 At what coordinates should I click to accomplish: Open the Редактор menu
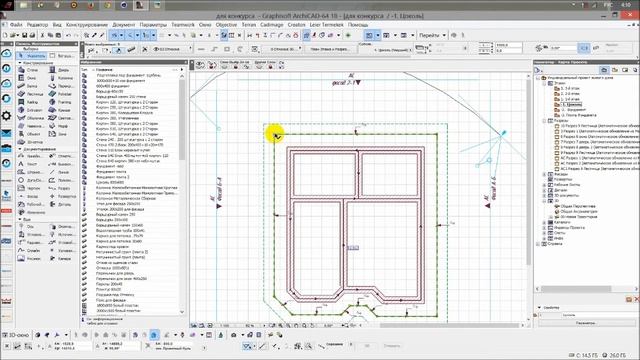(x=37, y=25)
